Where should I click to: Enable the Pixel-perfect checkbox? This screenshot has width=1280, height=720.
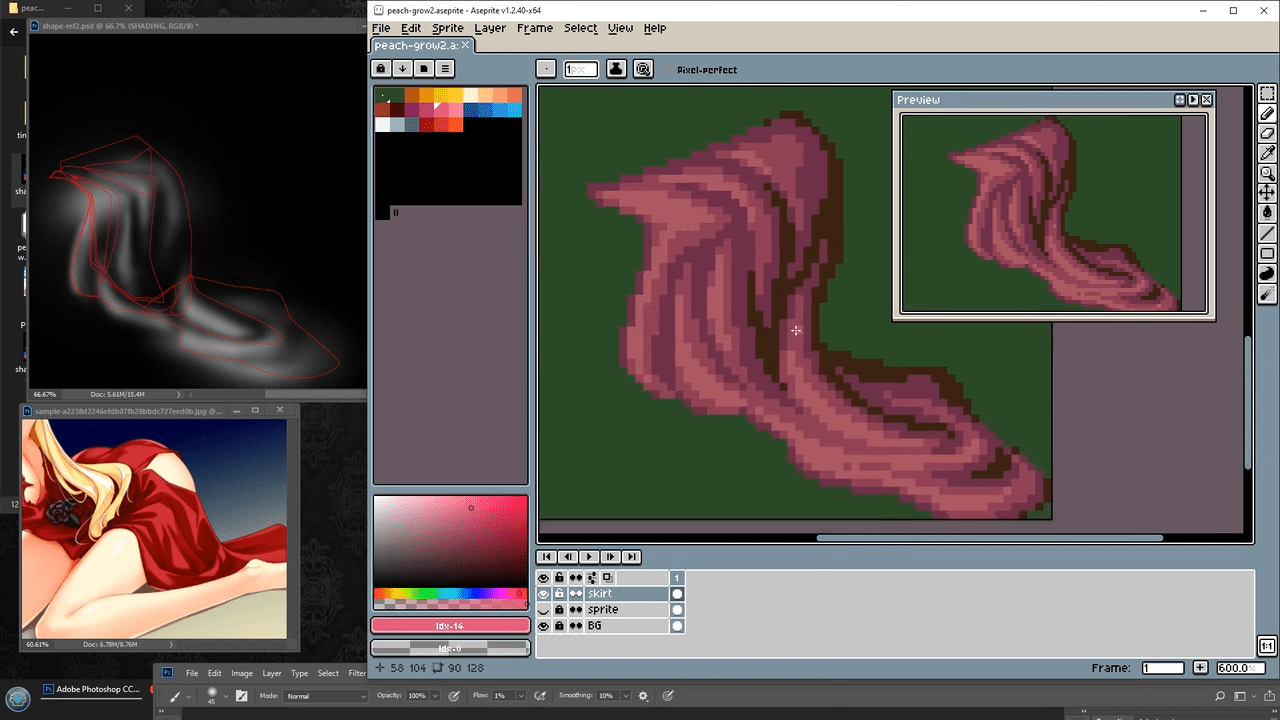(669, 70)
